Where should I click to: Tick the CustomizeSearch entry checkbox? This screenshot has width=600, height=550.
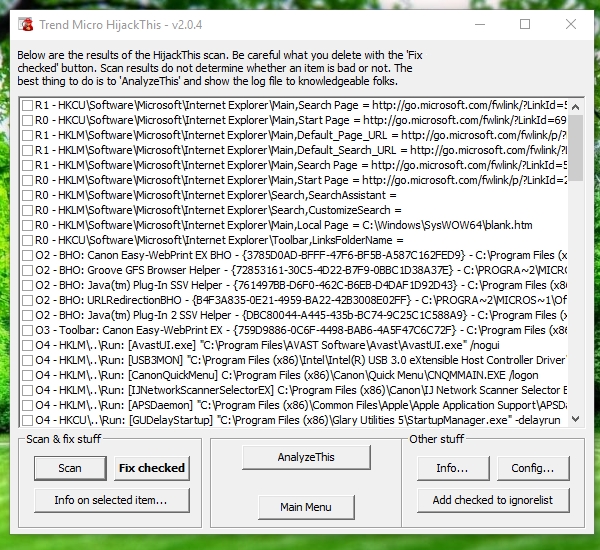[27, 211]
